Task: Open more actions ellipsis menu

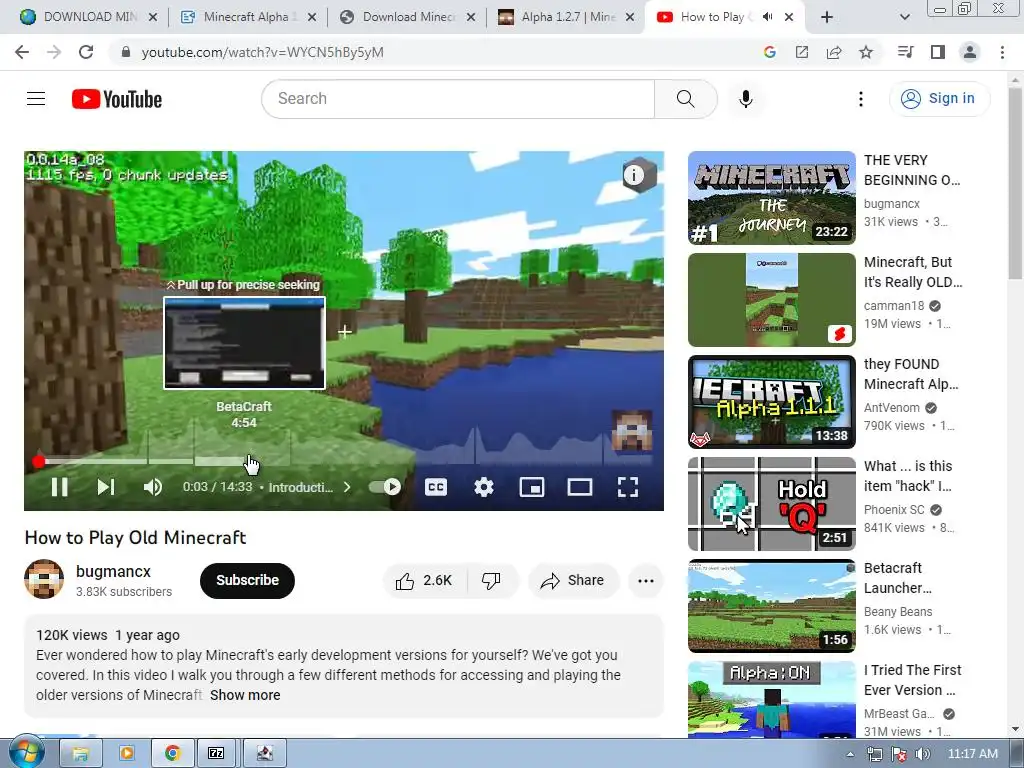Action: 646,581
